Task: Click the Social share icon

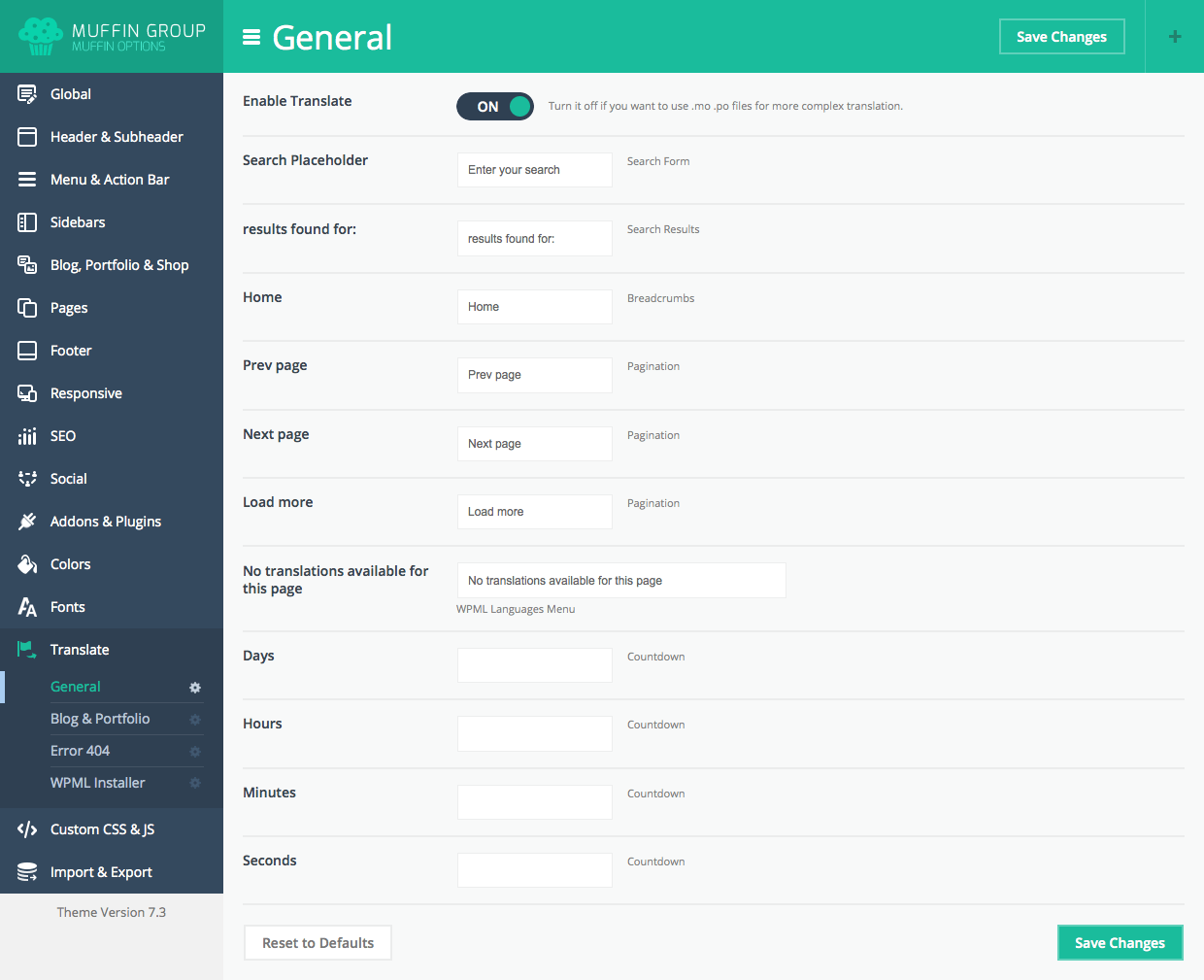Action: pos(27,479)
